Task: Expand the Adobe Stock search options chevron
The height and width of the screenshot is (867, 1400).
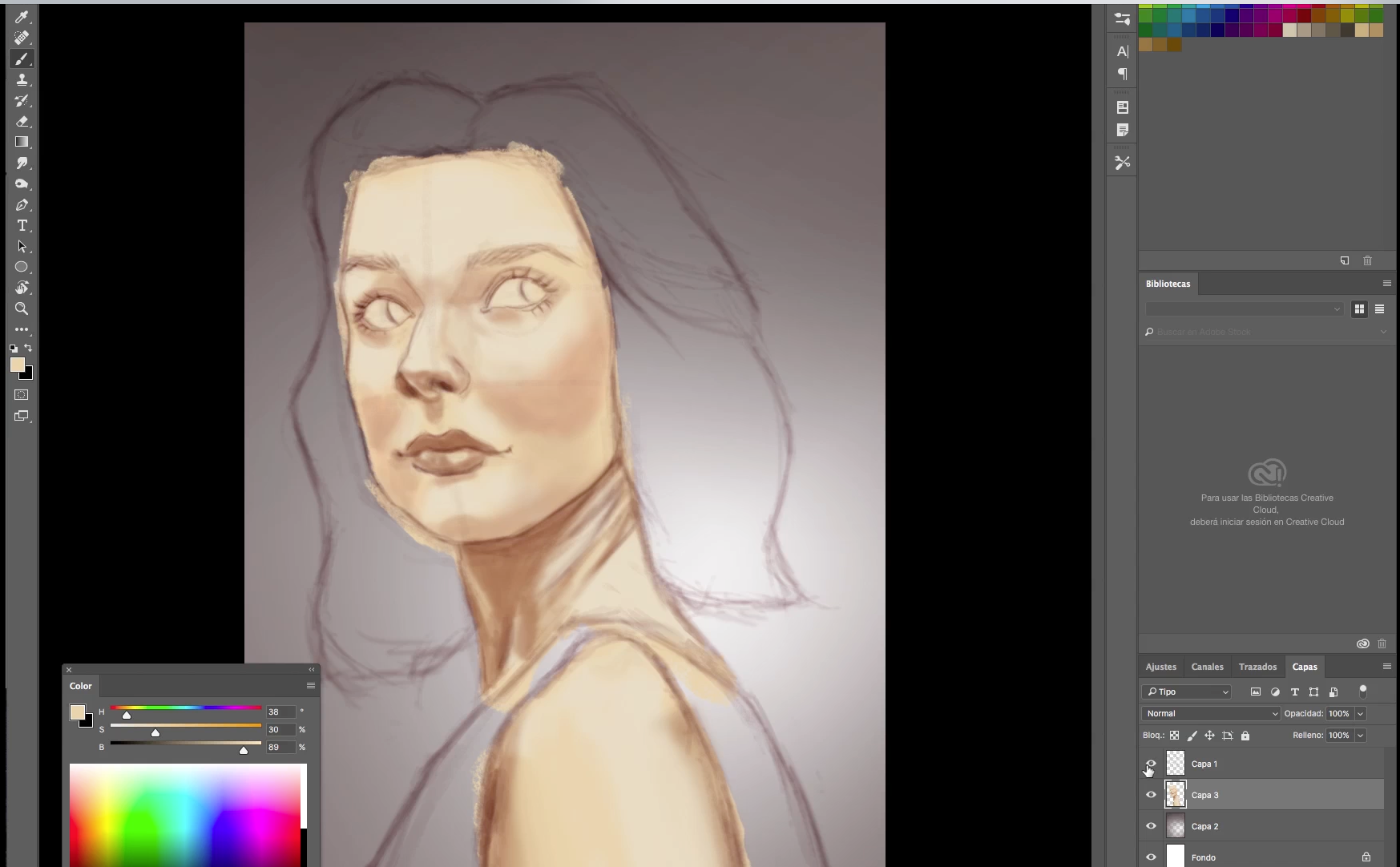Action: click(x=1383, y=332)
